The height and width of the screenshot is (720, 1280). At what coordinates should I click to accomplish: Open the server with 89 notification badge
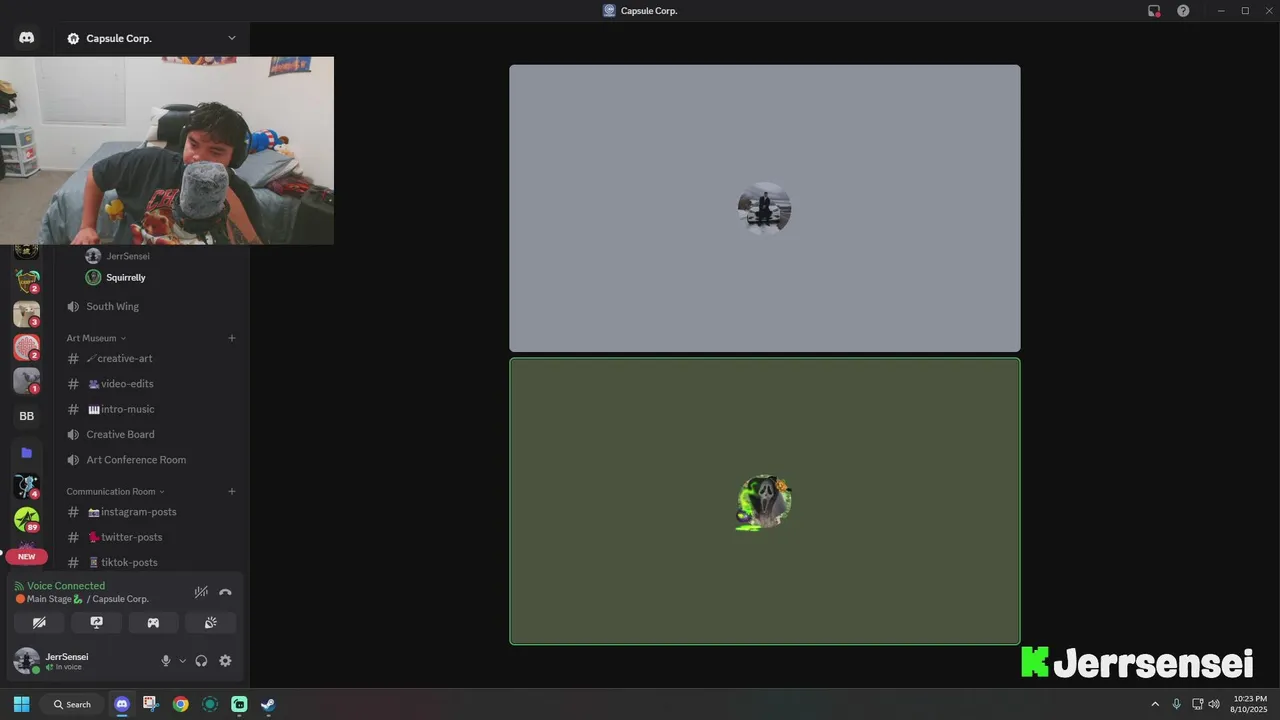[x=27, y=520]
